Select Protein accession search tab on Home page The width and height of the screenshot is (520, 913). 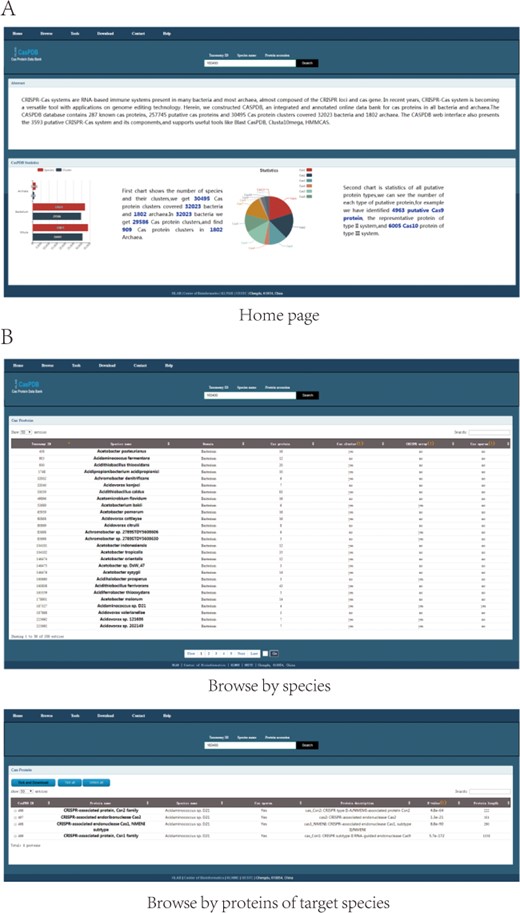(277, 55)
